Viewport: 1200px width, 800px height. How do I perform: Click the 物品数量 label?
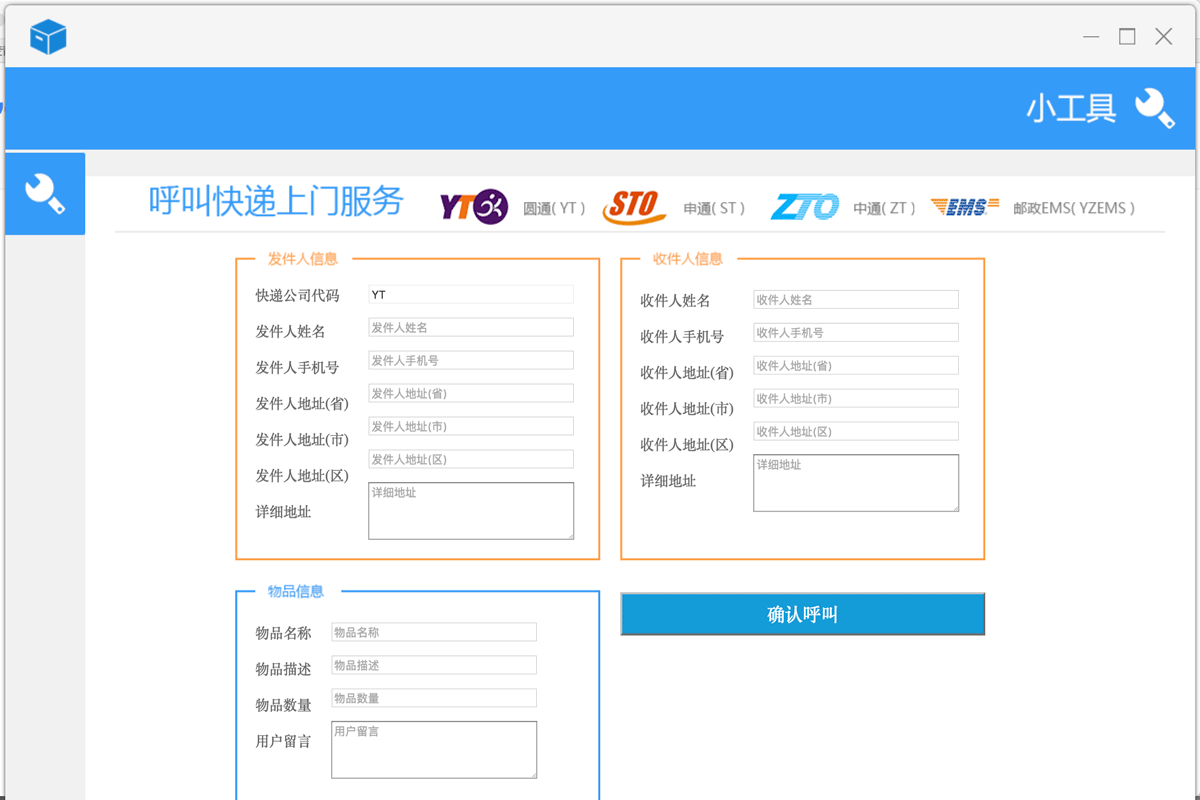point(284,705)
